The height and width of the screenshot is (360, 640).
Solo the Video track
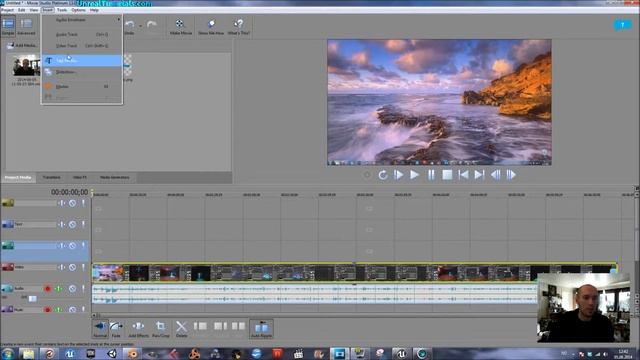83,267
